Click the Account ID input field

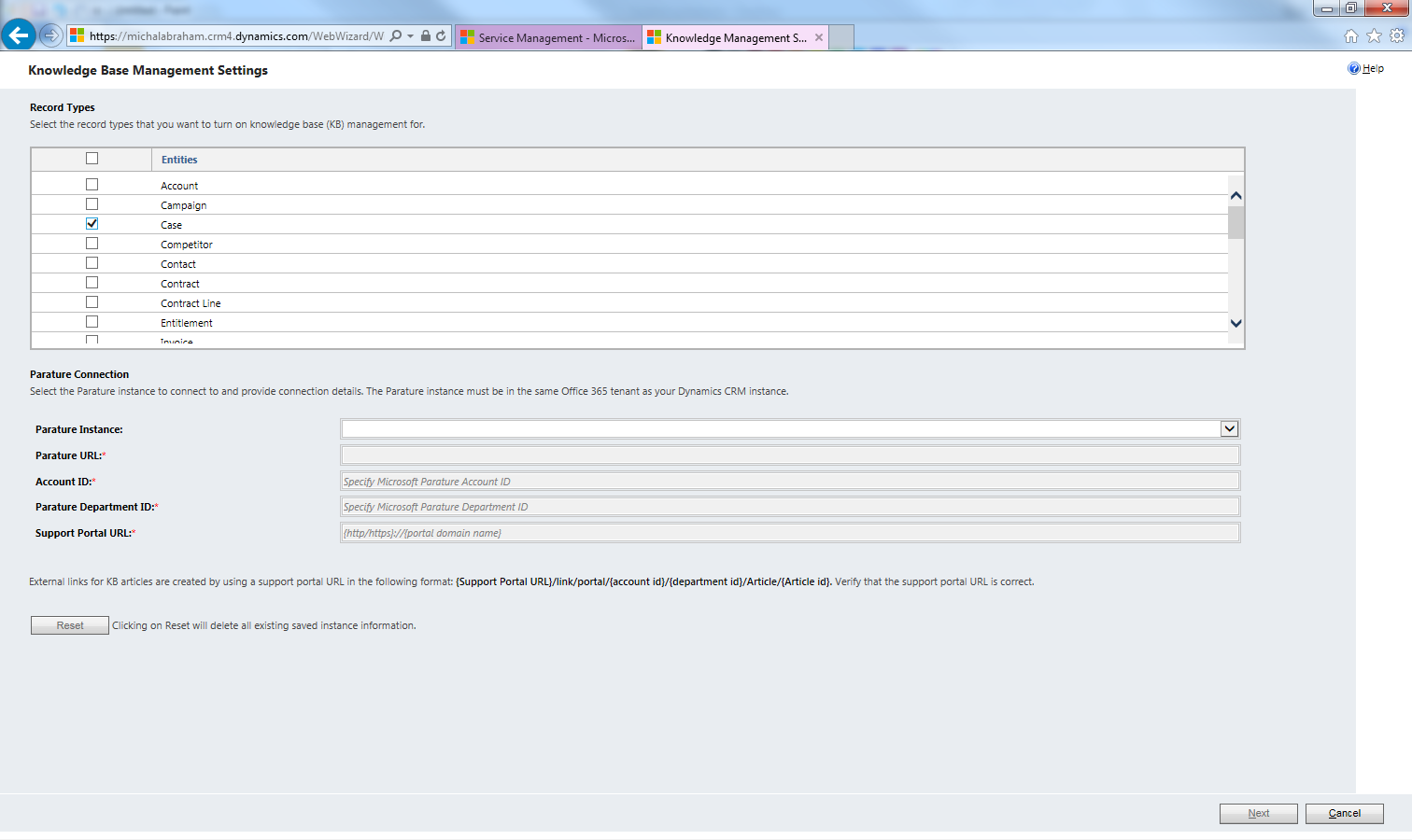(x=790, y=481)
